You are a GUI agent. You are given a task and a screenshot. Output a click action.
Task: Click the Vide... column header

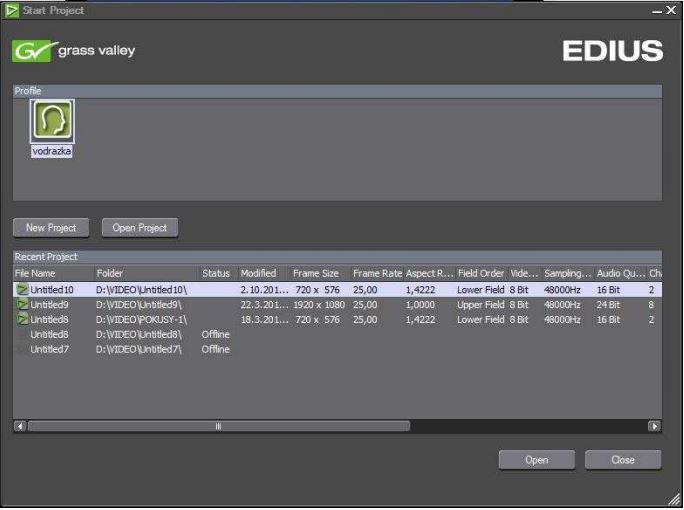click(x=524, y=274)
